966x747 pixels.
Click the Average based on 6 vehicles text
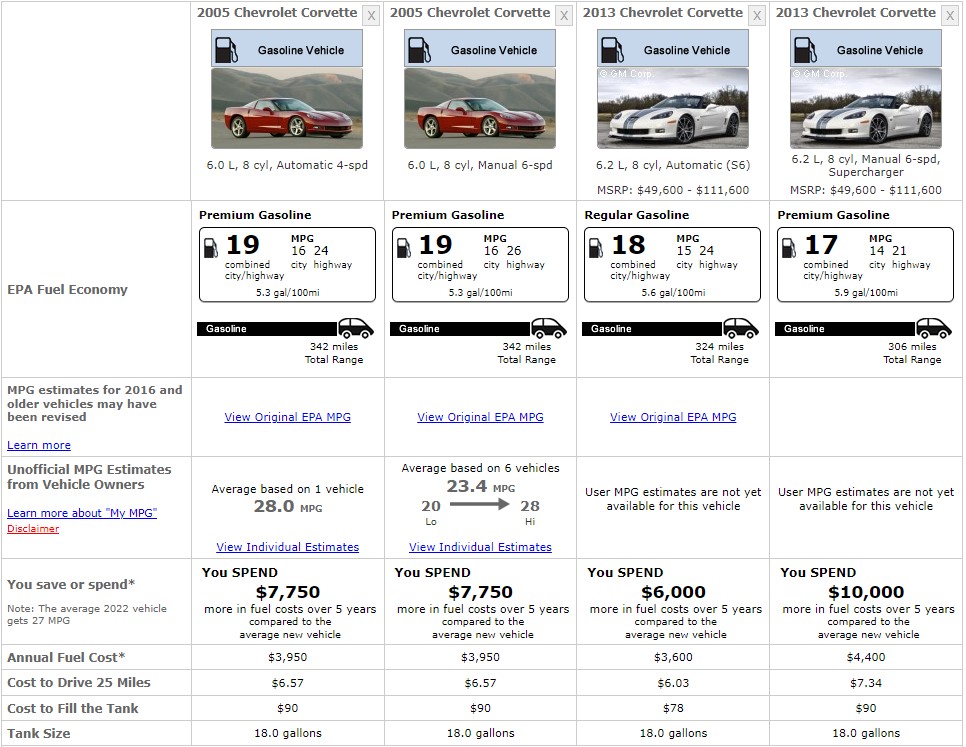pos(481,468)
